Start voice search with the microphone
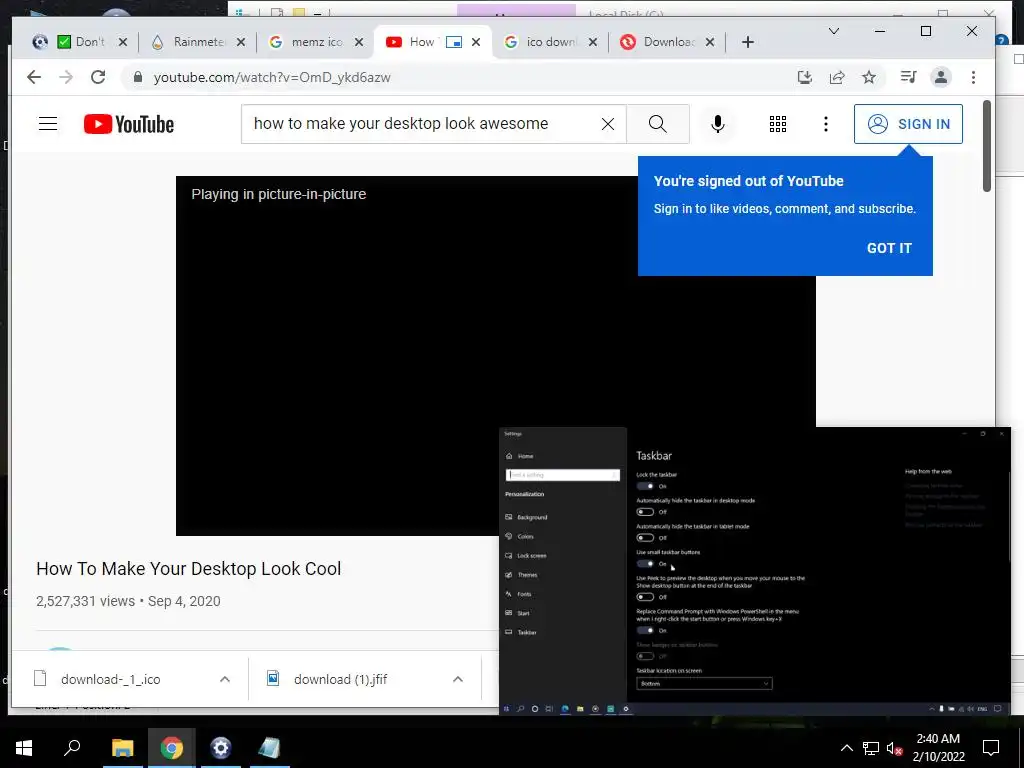1024x768 pixels. click(x=717, y=123)
